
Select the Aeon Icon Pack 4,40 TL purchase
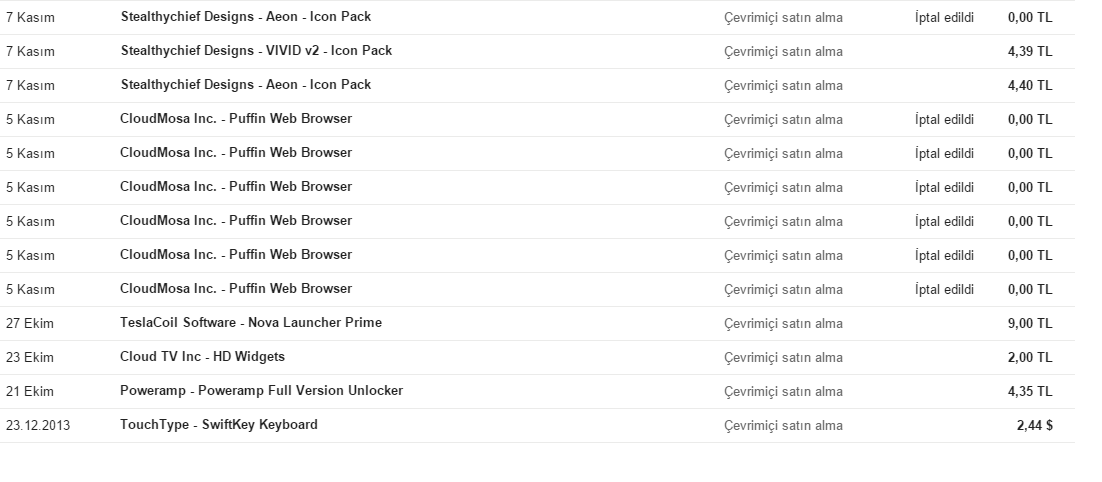(537, 85)
